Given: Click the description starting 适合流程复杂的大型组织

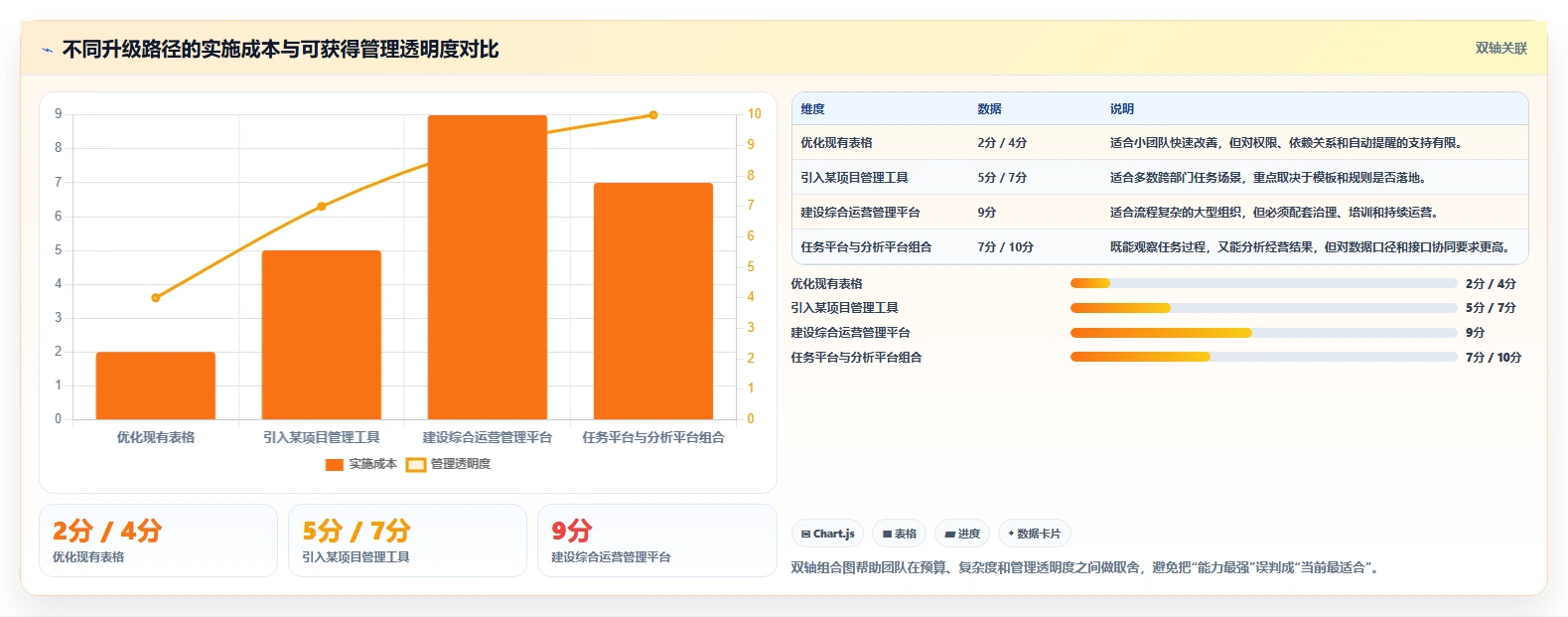Looking at the screenshot, I should pos(1276,213).
